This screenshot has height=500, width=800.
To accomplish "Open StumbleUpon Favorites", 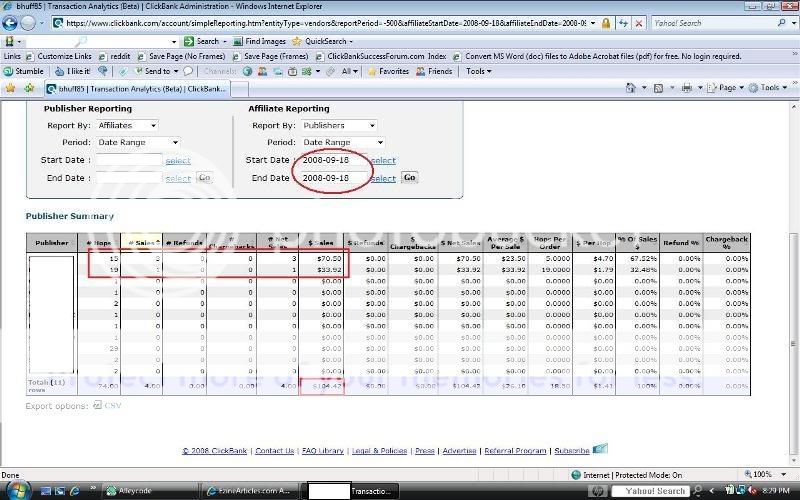I will point(388,71).
